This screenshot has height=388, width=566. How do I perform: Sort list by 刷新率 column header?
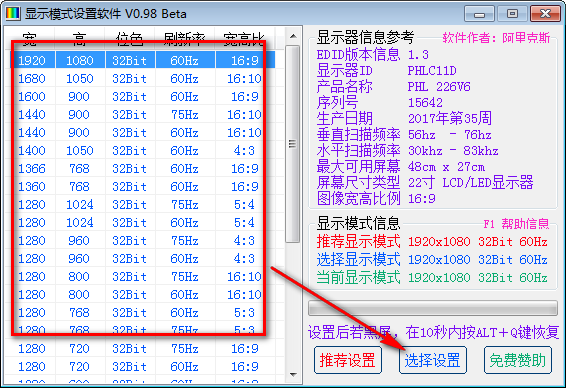(x=184, y=39)
